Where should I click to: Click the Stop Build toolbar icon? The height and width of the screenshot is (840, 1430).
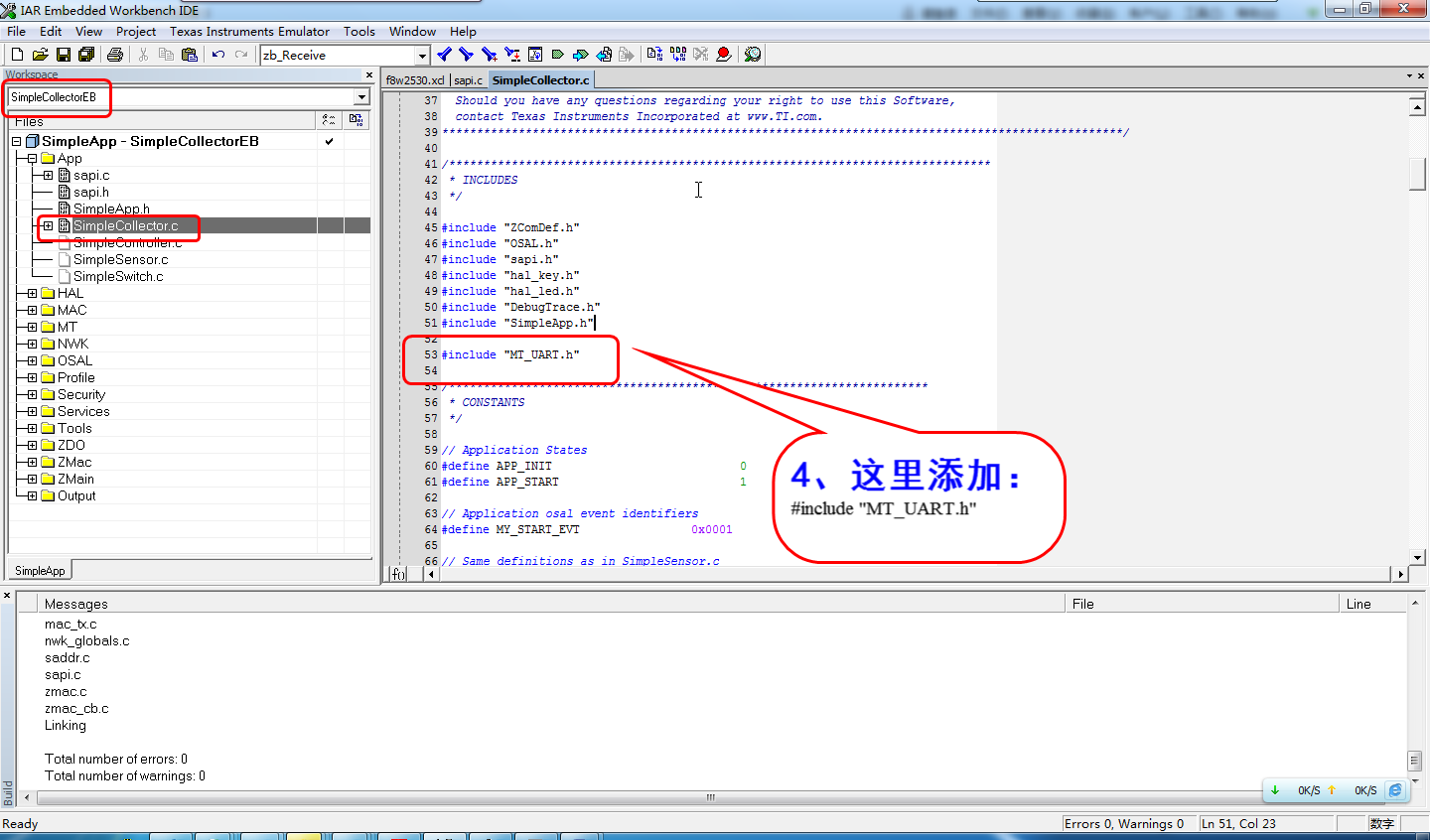701,55
